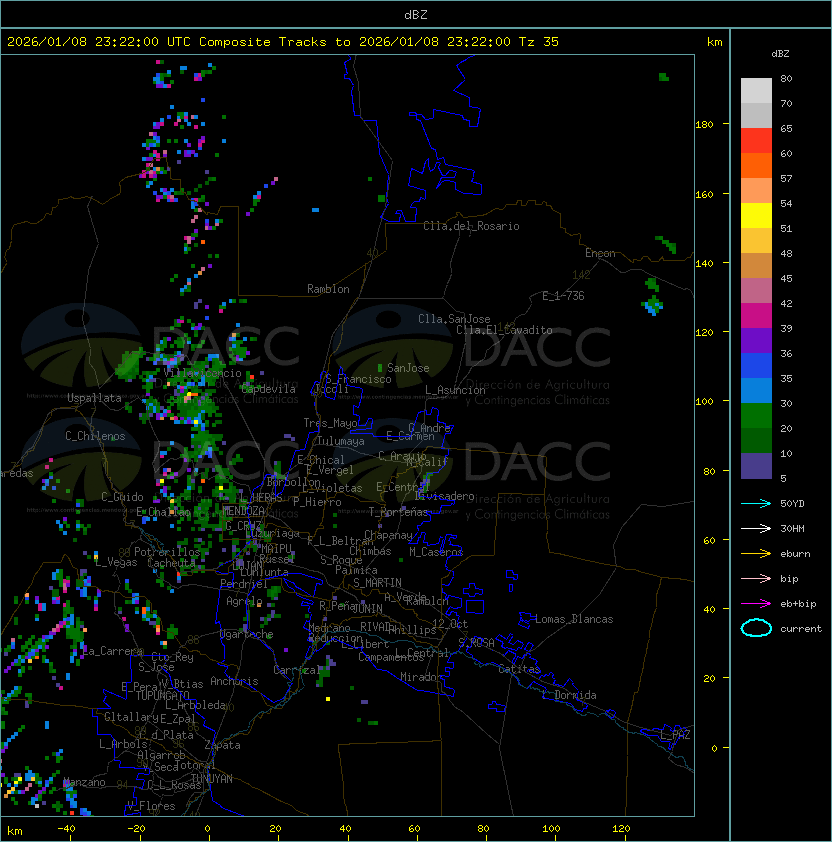Click the Catitas map label
Image resolution: width=832 pixels, height=842 pixels.
coord(519,669)
